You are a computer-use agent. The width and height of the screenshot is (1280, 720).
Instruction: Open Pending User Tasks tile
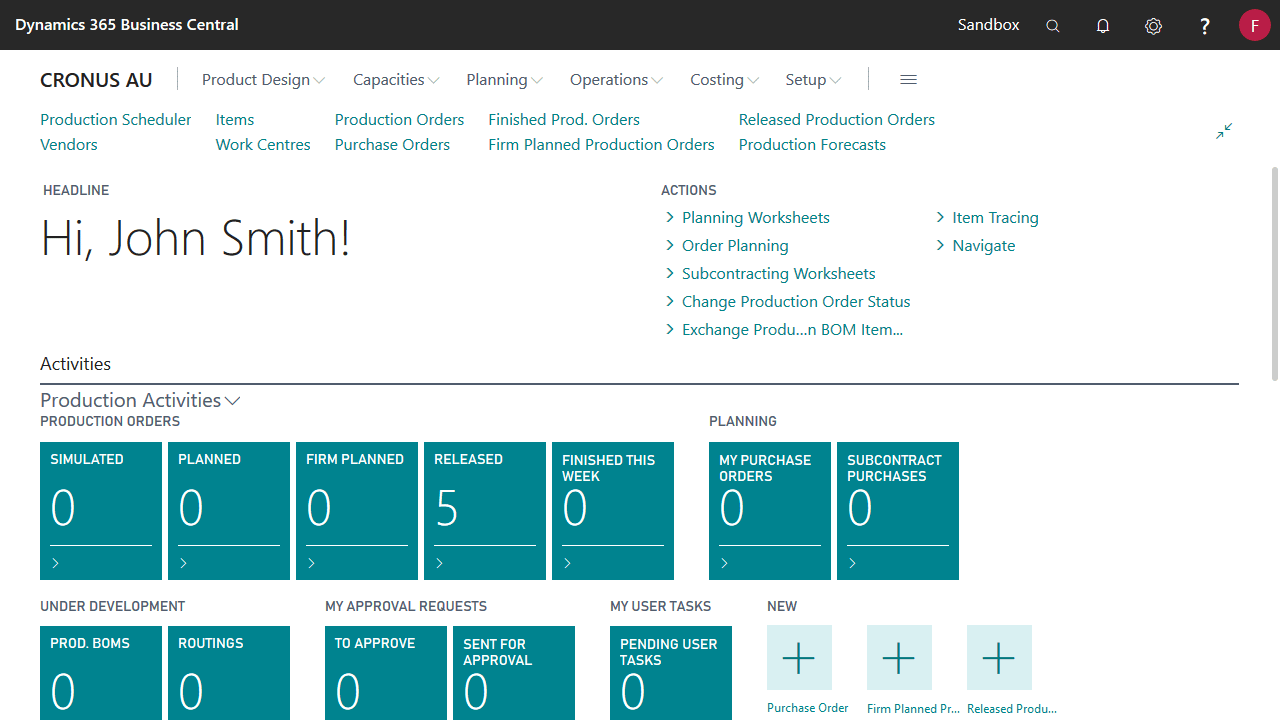(x=671, y=673)
